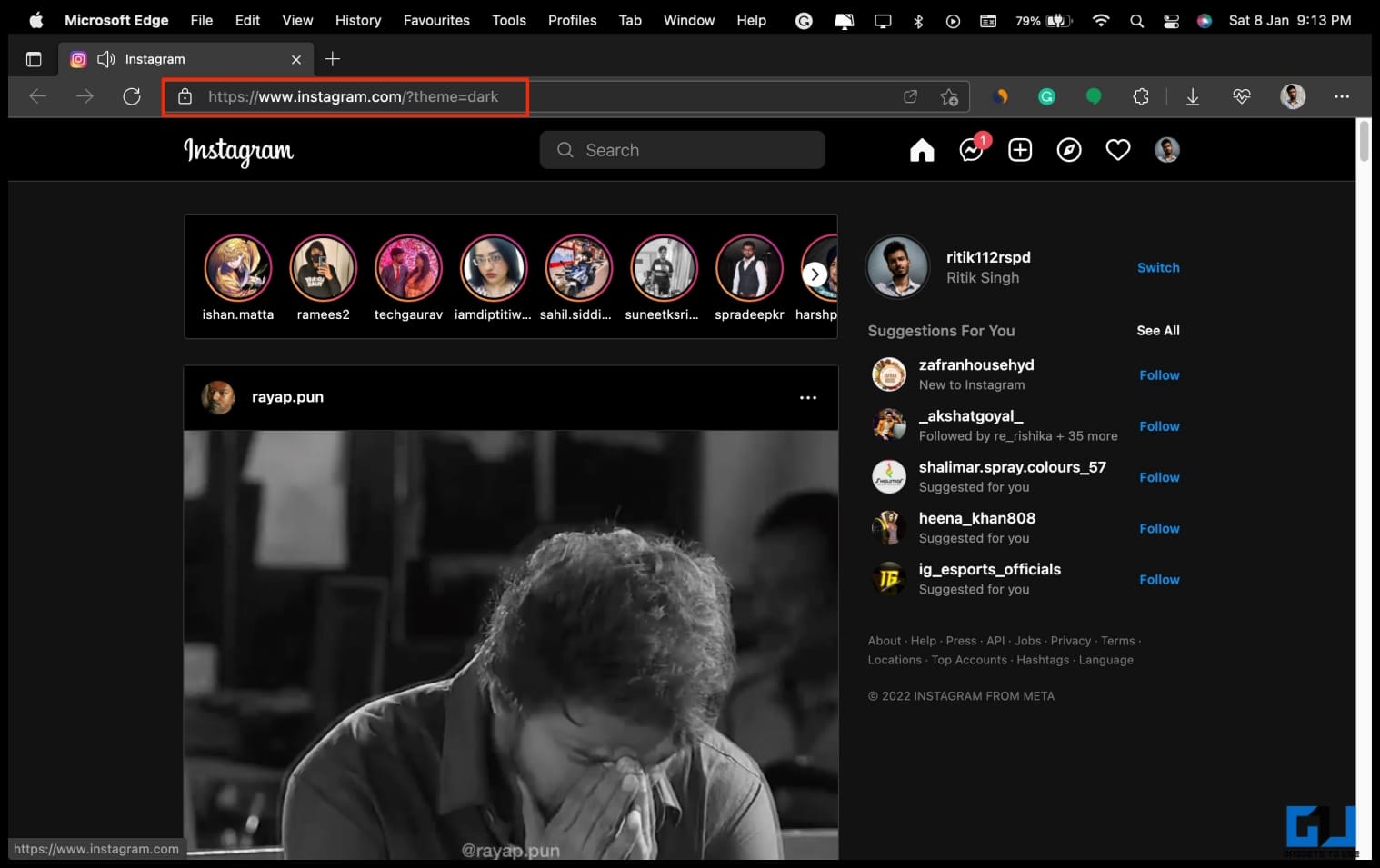Go to Instagram Home feed icon
The width and height of the screenshot is (1380, 868).
click(x=922, y=150)
